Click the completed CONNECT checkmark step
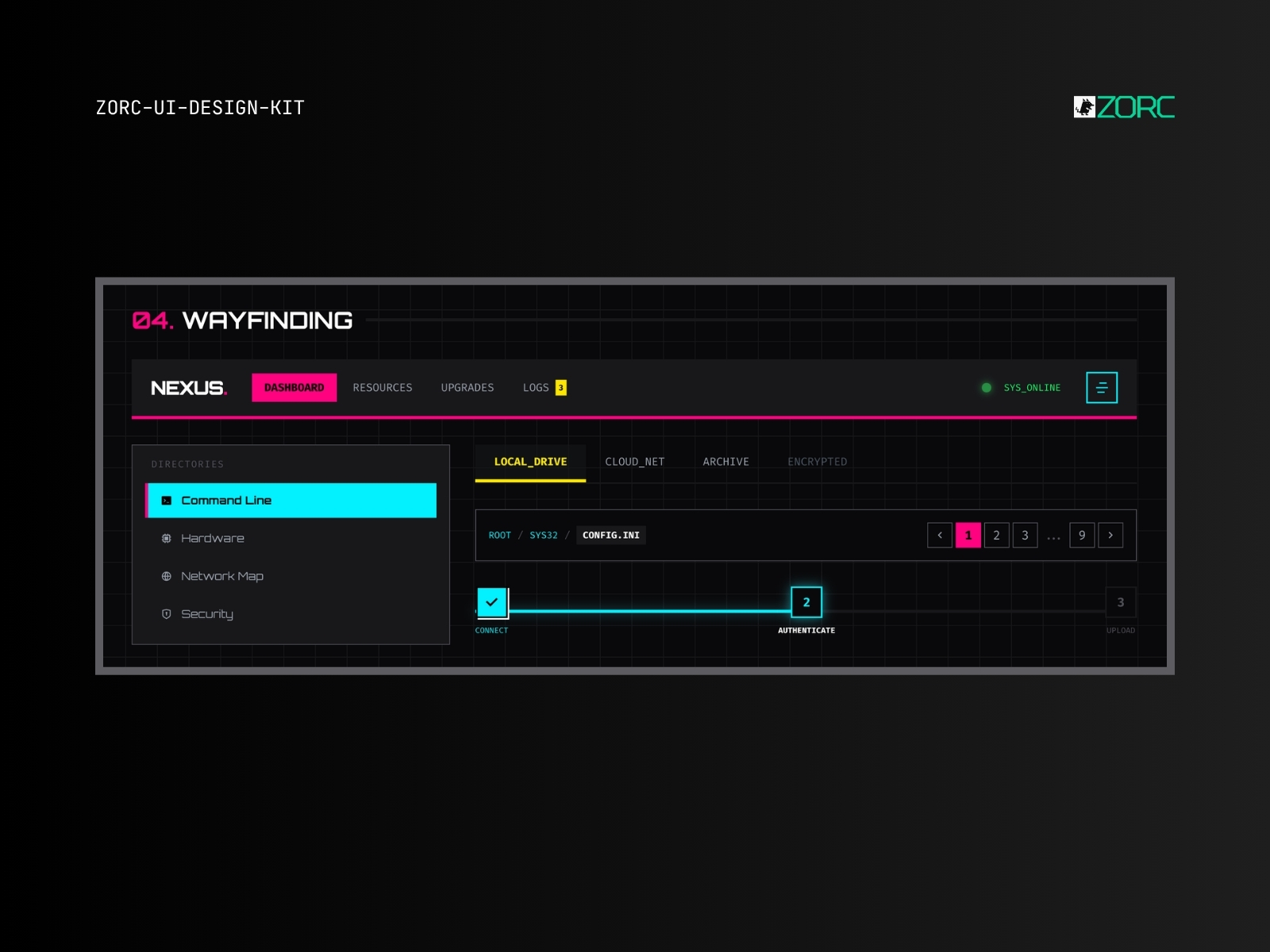The width and height of the screenshot is (1270, 952). [492, 602]
